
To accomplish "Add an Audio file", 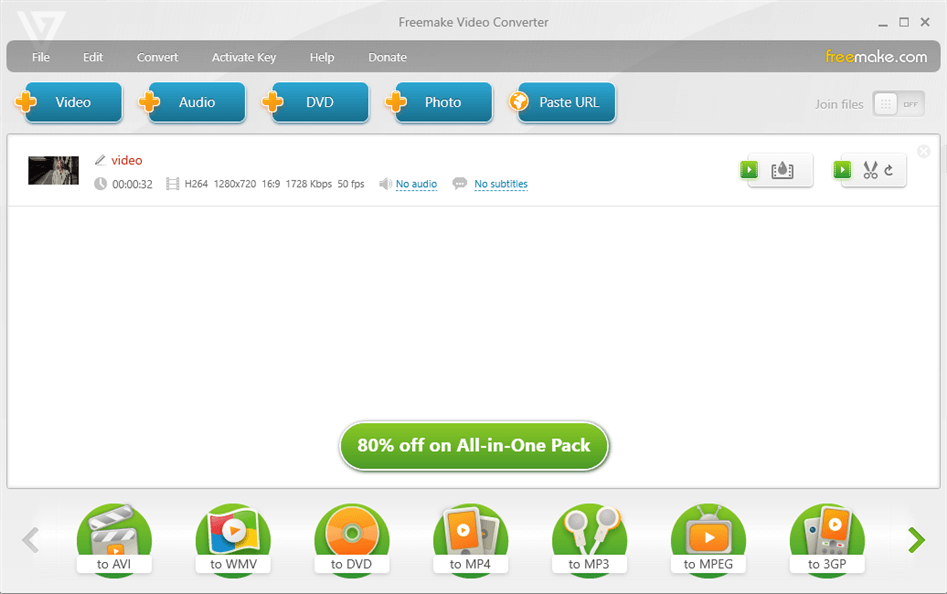I will [x=192, y=102].
